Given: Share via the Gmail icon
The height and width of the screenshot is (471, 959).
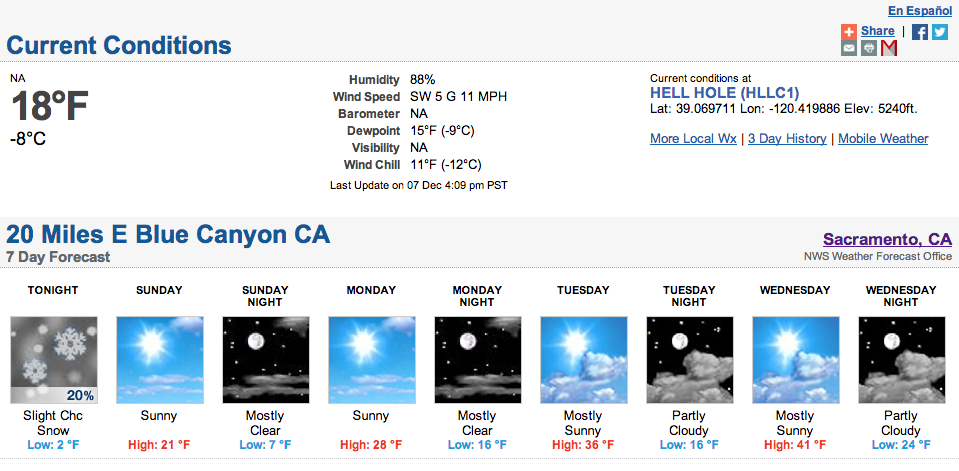Looking at the screenshot, I should point(889,48).
